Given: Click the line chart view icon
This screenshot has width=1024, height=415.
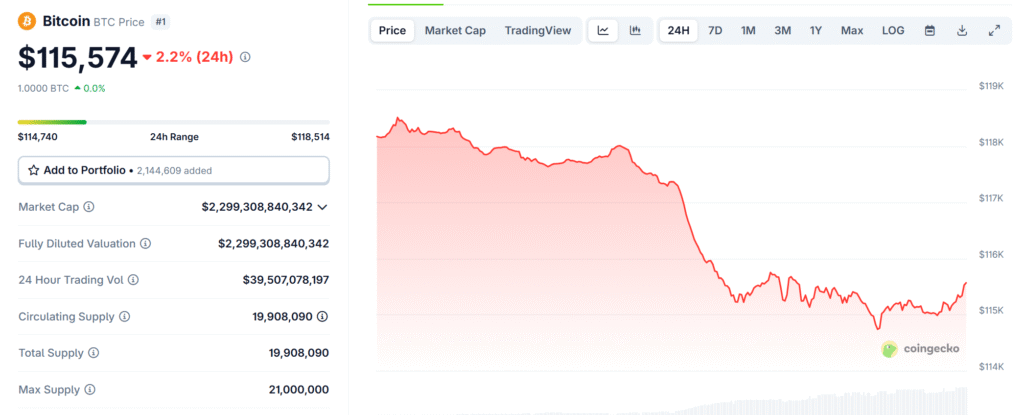Looking at the screenshot, I should coord(603,31).
